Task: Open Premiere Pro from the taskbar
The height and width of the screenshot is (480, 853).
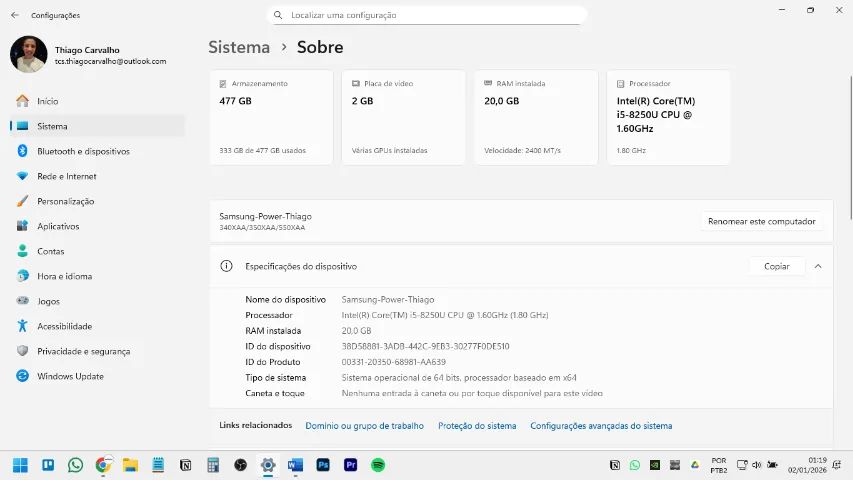Action: pyautogui.click(x=351, y=465)
